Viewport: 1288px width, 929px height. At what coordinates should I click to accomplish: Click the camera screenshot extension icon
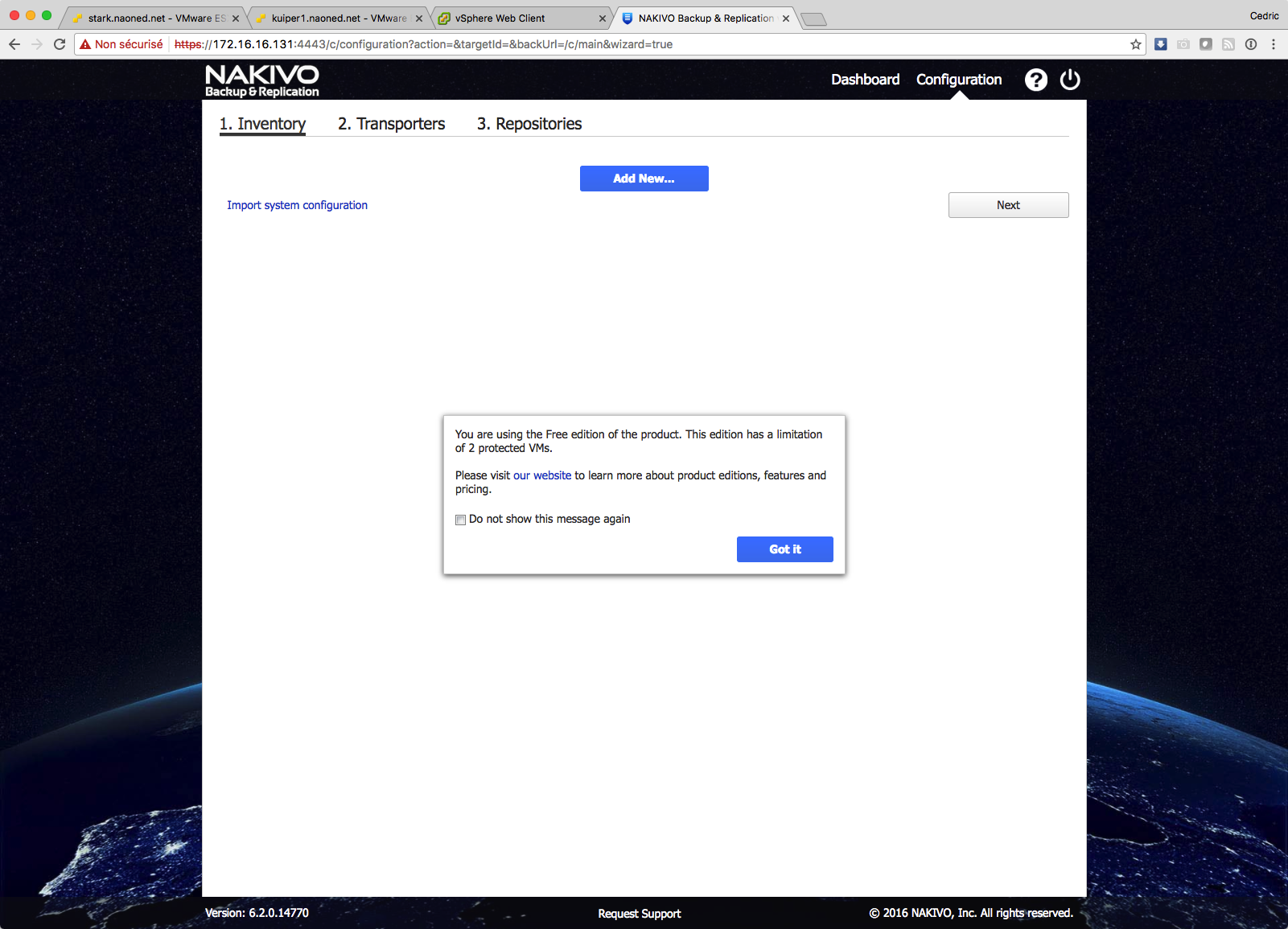(1183, 44)
